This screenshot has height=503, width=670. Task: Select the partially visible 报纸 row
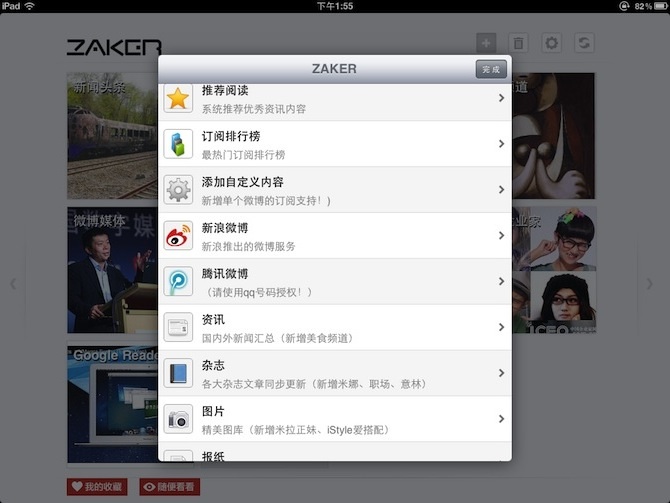click(x=335, y=452)
